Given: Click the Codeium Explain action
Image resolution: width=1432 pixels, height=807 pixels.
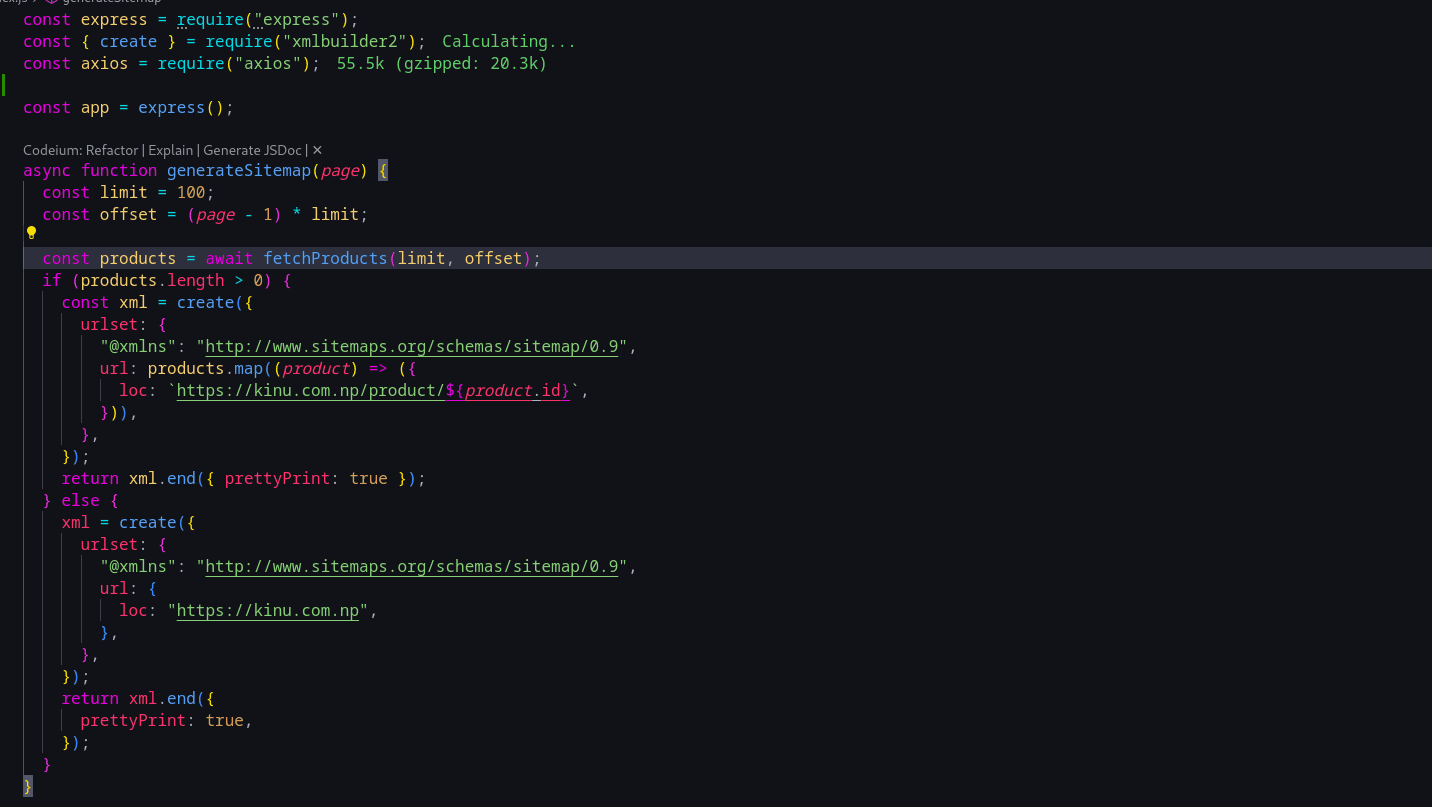Looking at the screenshot, I should 170,150.
